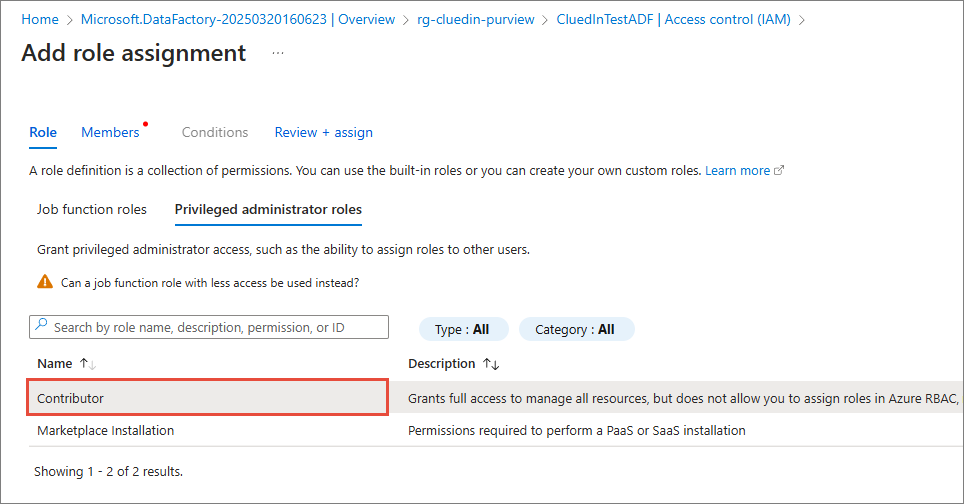Click the external link icon after Learn more
Viewport: 964px width, 504px height.
pyautogui.click(x=779, y=170)
